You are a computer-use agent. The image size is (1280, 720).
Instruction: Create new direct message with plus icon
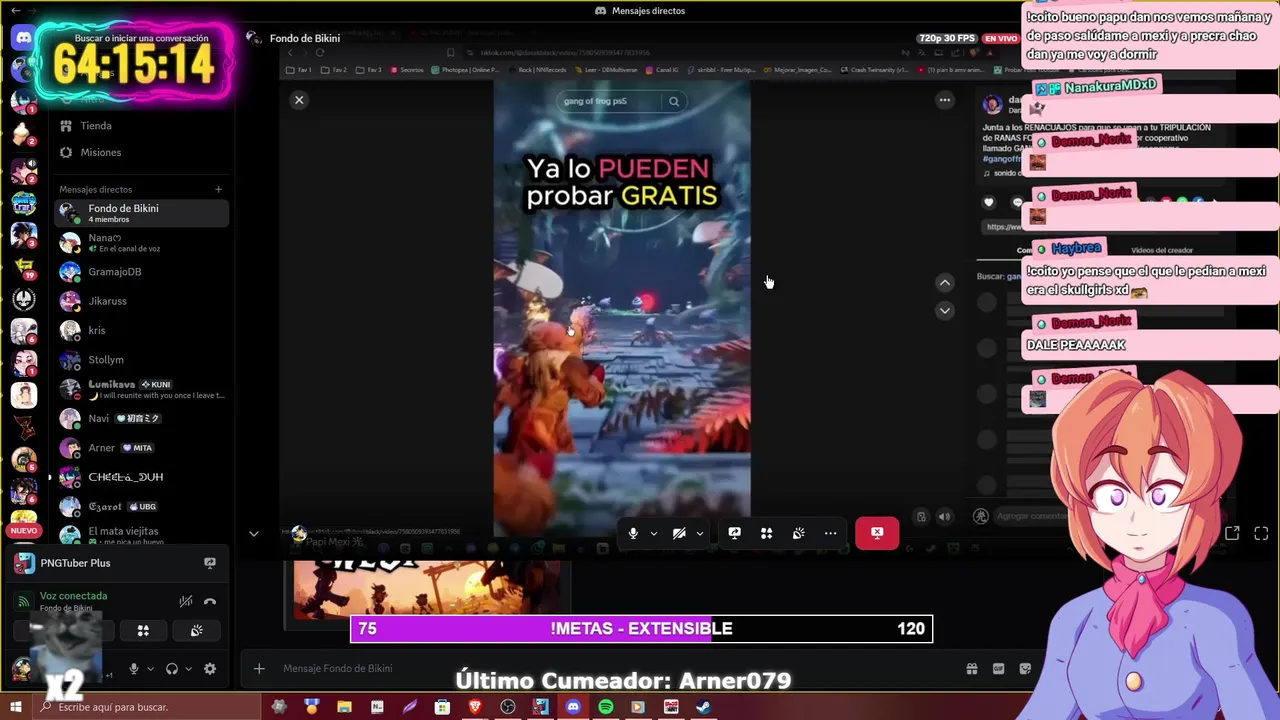[x=218, y=189]
